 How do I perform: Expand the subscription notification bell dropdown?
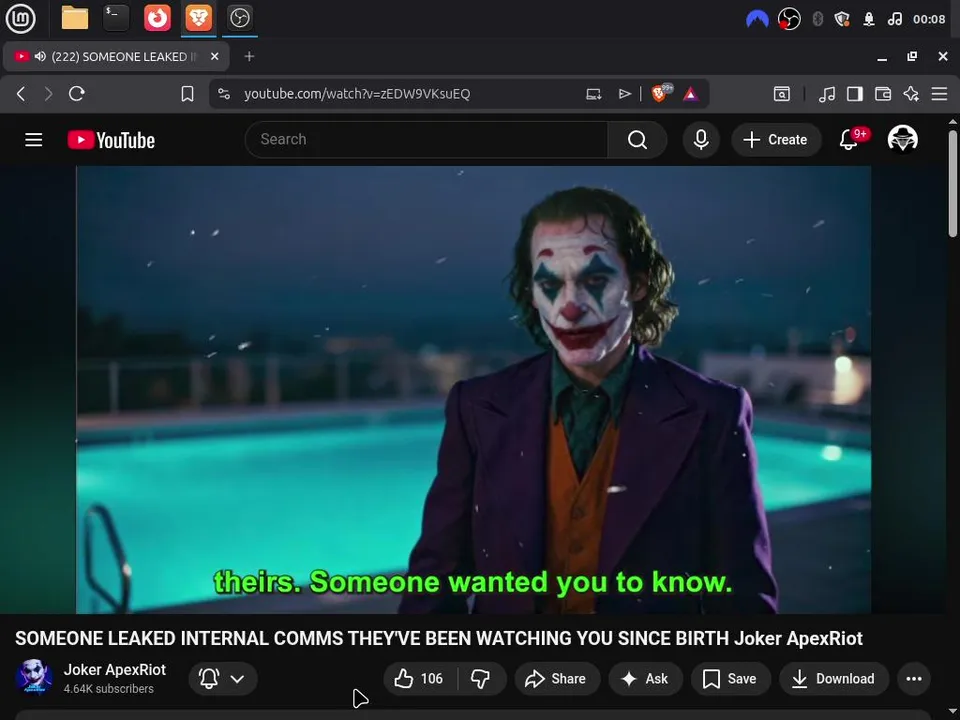point(223,678)
